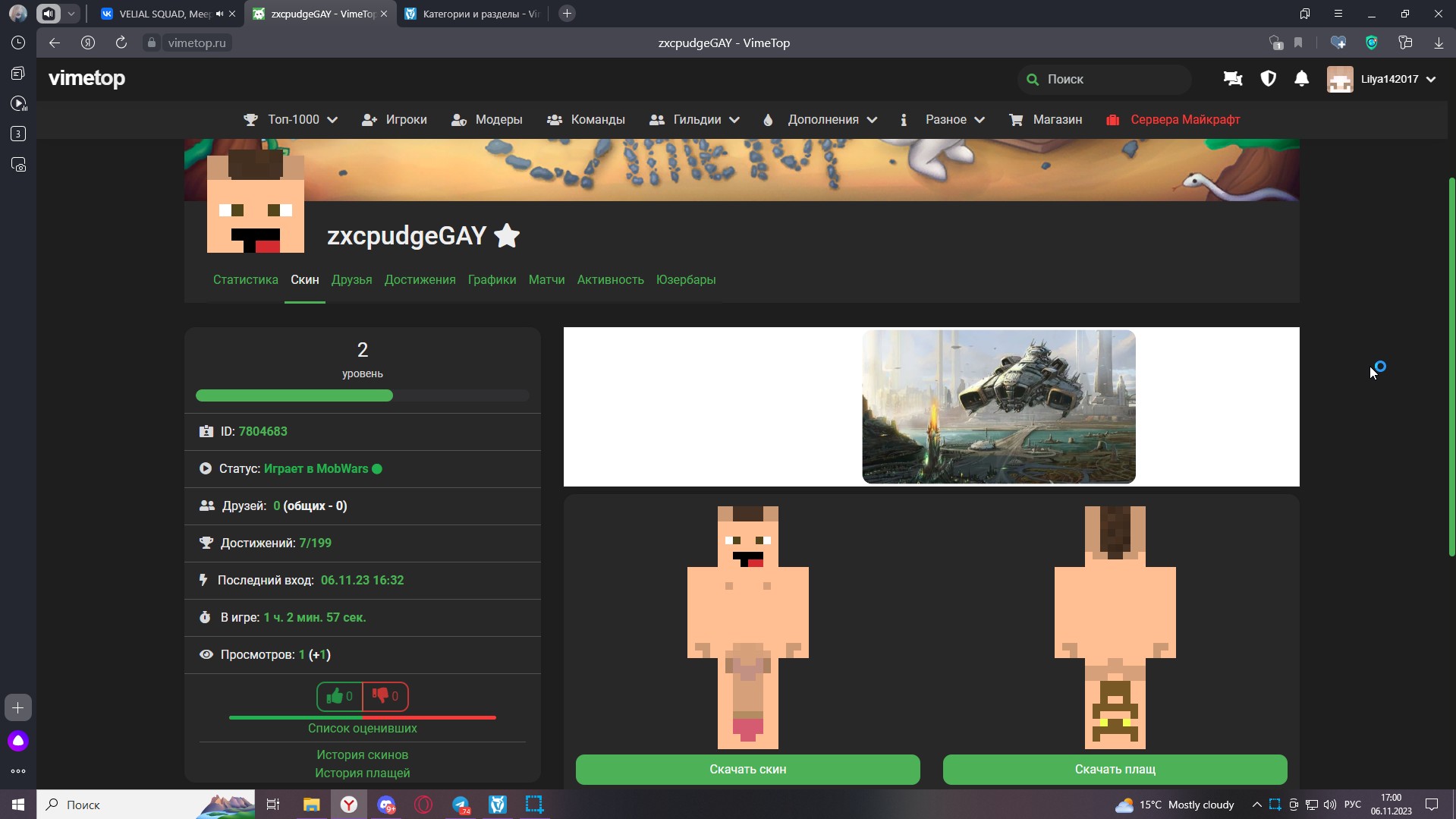Click the Скачать скин button

click(x=747, y=769)
